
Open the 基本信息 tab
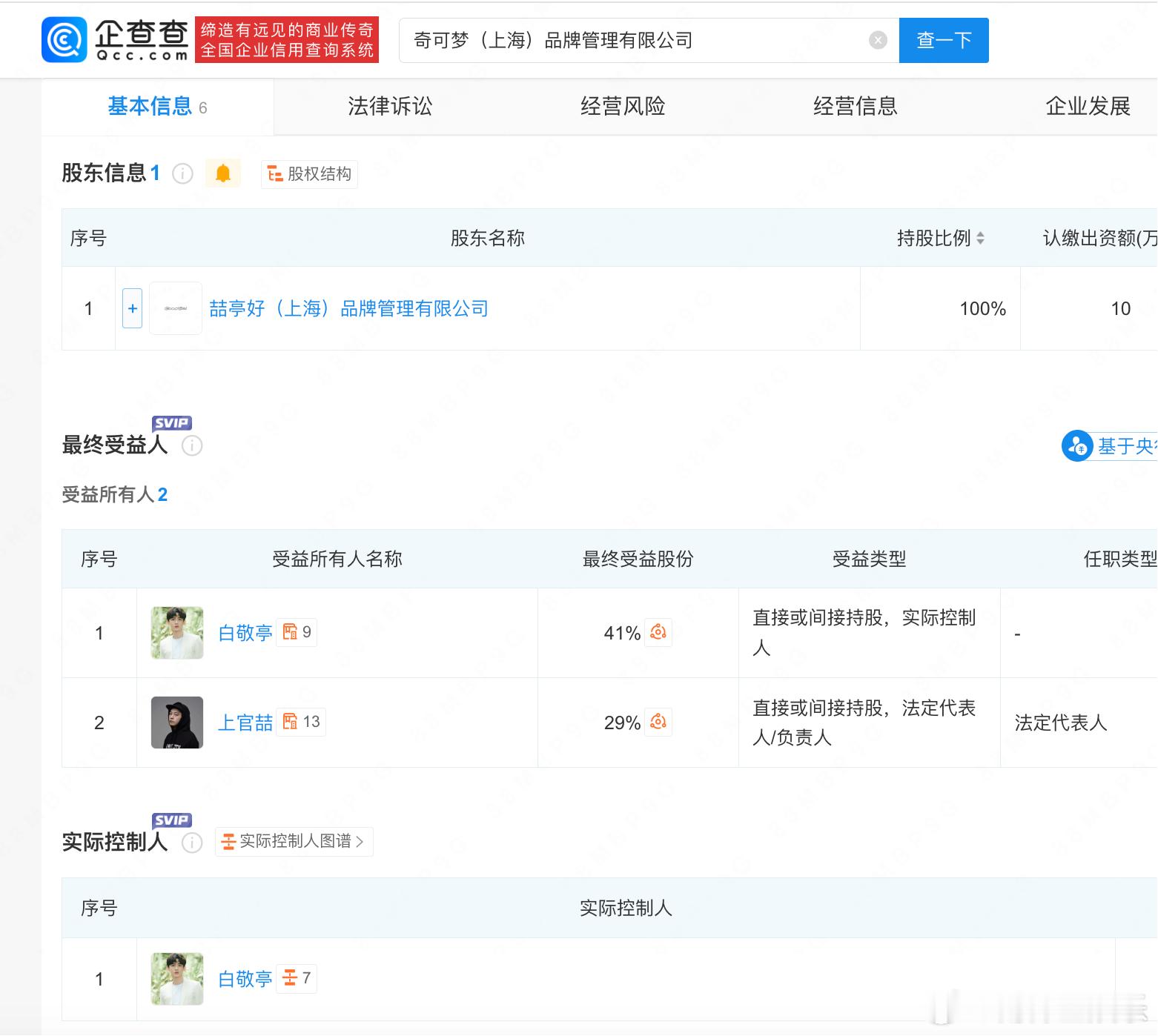157,107
